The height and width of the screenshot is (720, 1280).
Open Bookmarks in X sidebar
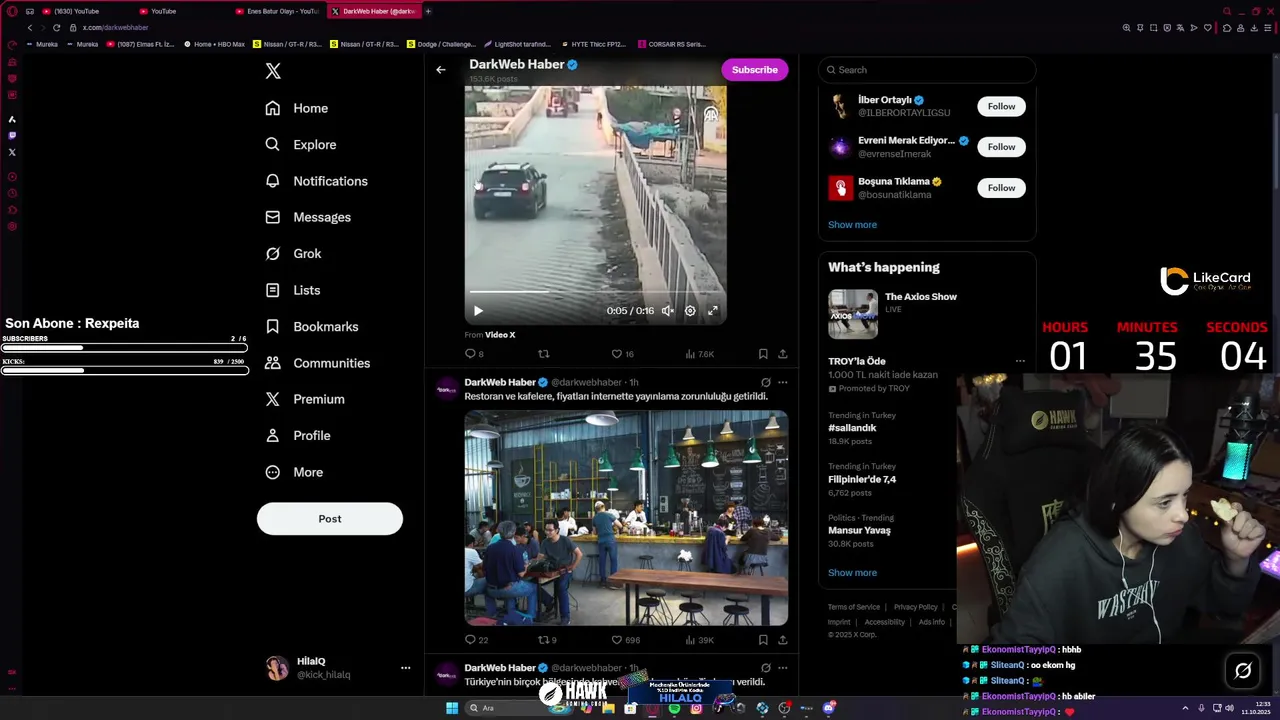312,327
